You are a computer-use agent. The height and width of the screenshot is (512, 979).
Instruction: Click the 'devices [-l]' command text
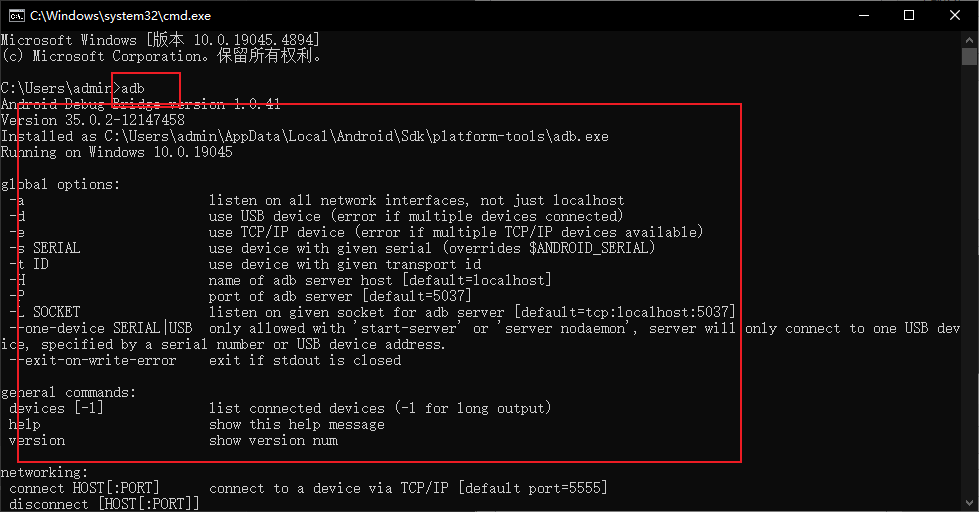point(56,408)
